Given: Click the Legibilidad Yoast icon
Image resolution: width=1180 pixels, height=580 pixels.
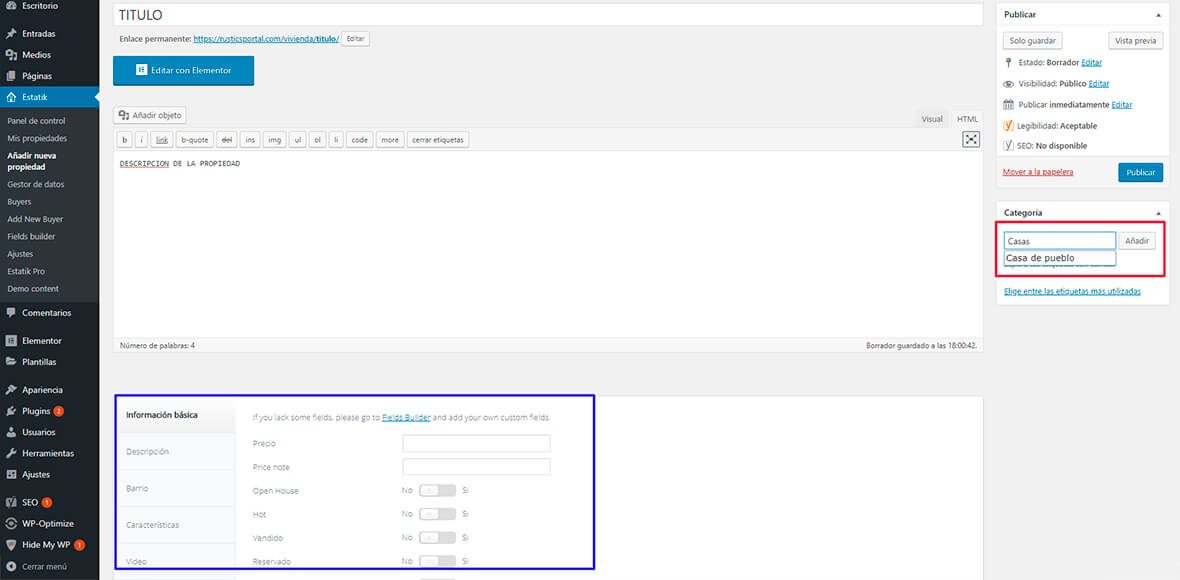Looking at the screenshot, I should point(1008,126).
